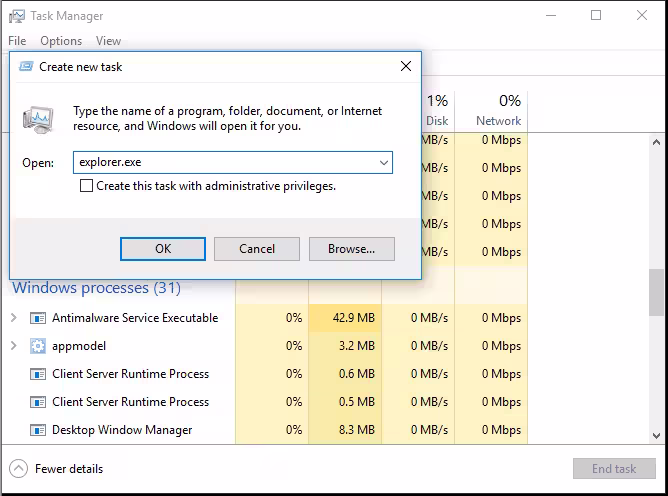Click the Fewer details arrow icon
668x496 pixels.
pos(18,468)
